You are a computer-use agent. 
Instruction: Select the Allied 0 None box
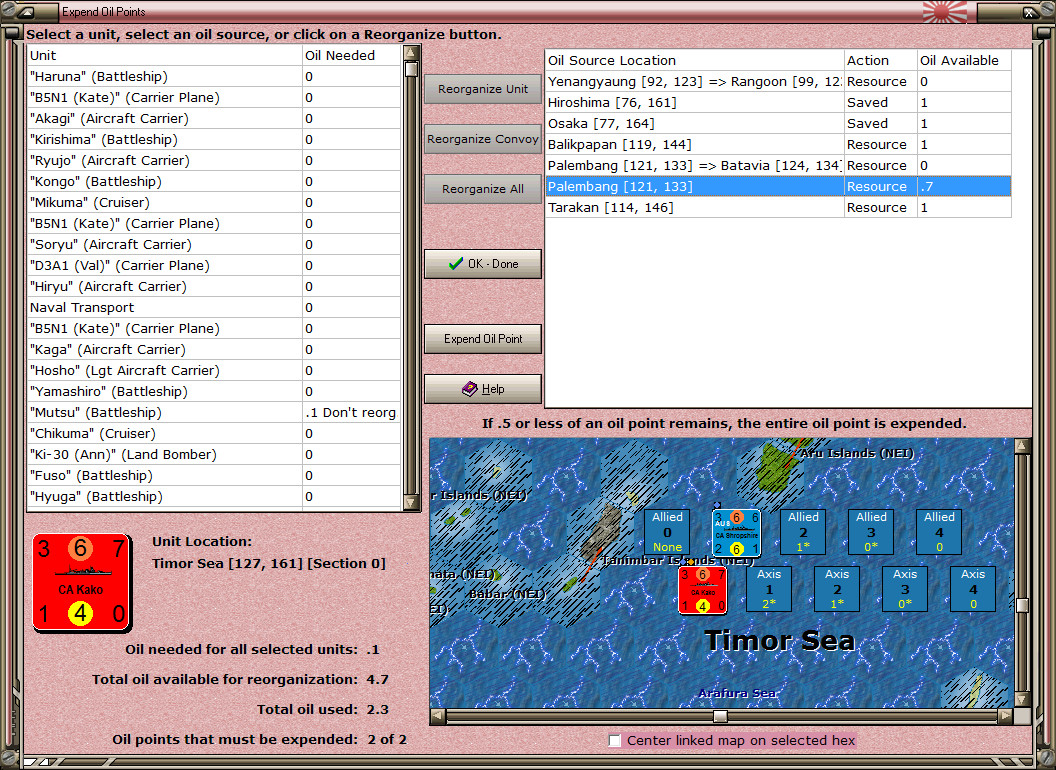[667, 532]
